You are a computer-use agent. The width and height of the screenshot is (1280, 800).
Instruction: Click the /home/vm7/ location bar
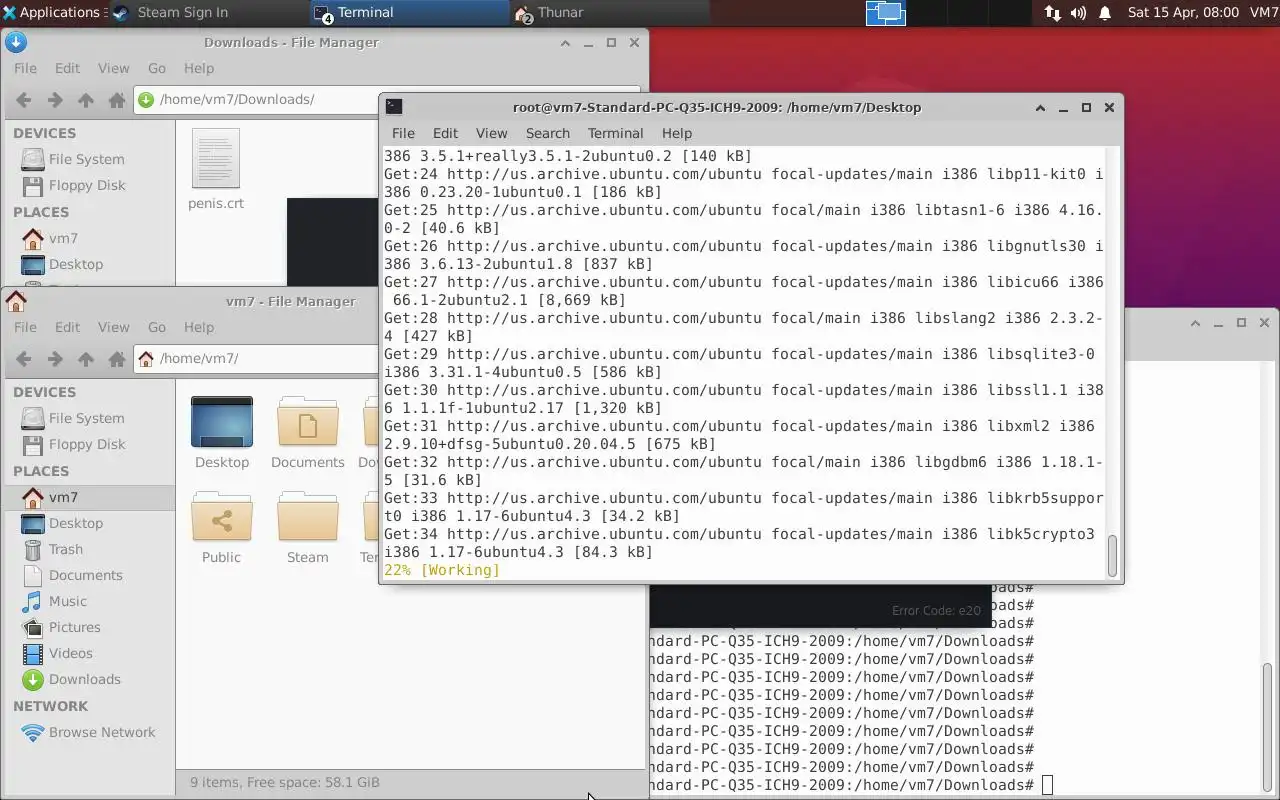point(257,358)
